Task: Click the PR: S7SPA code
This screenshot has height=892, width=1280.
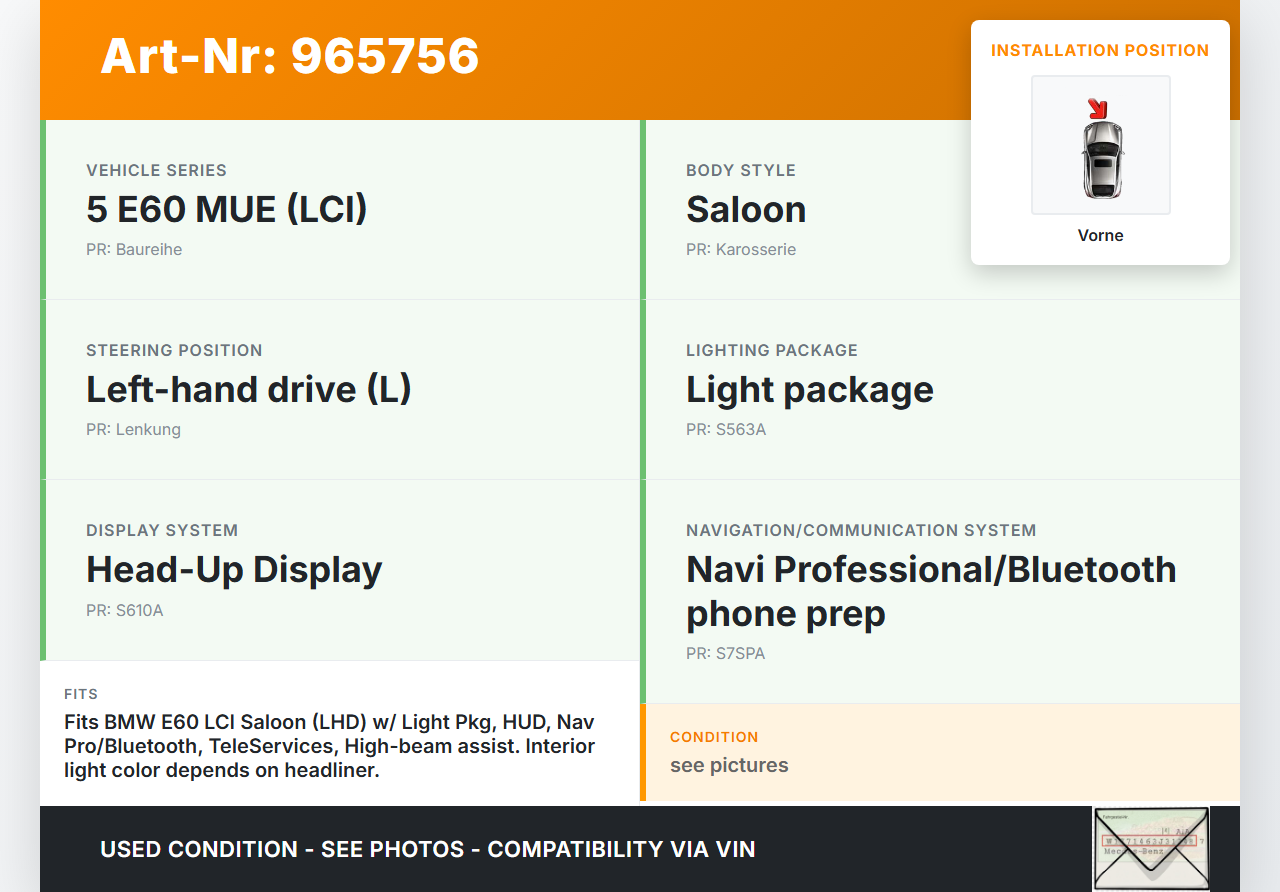Action: (x=725, y=654)
